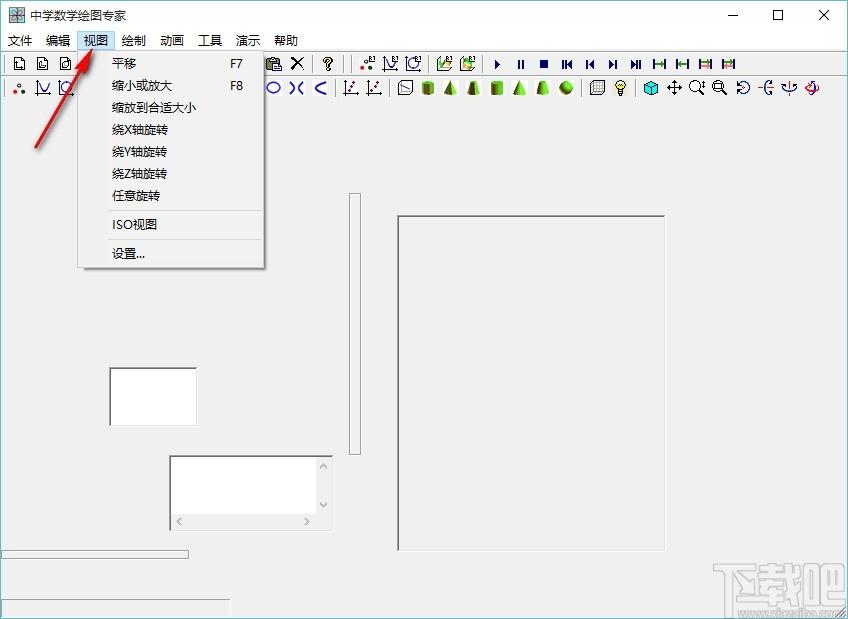Click the stop animation button

pos(544,64)
